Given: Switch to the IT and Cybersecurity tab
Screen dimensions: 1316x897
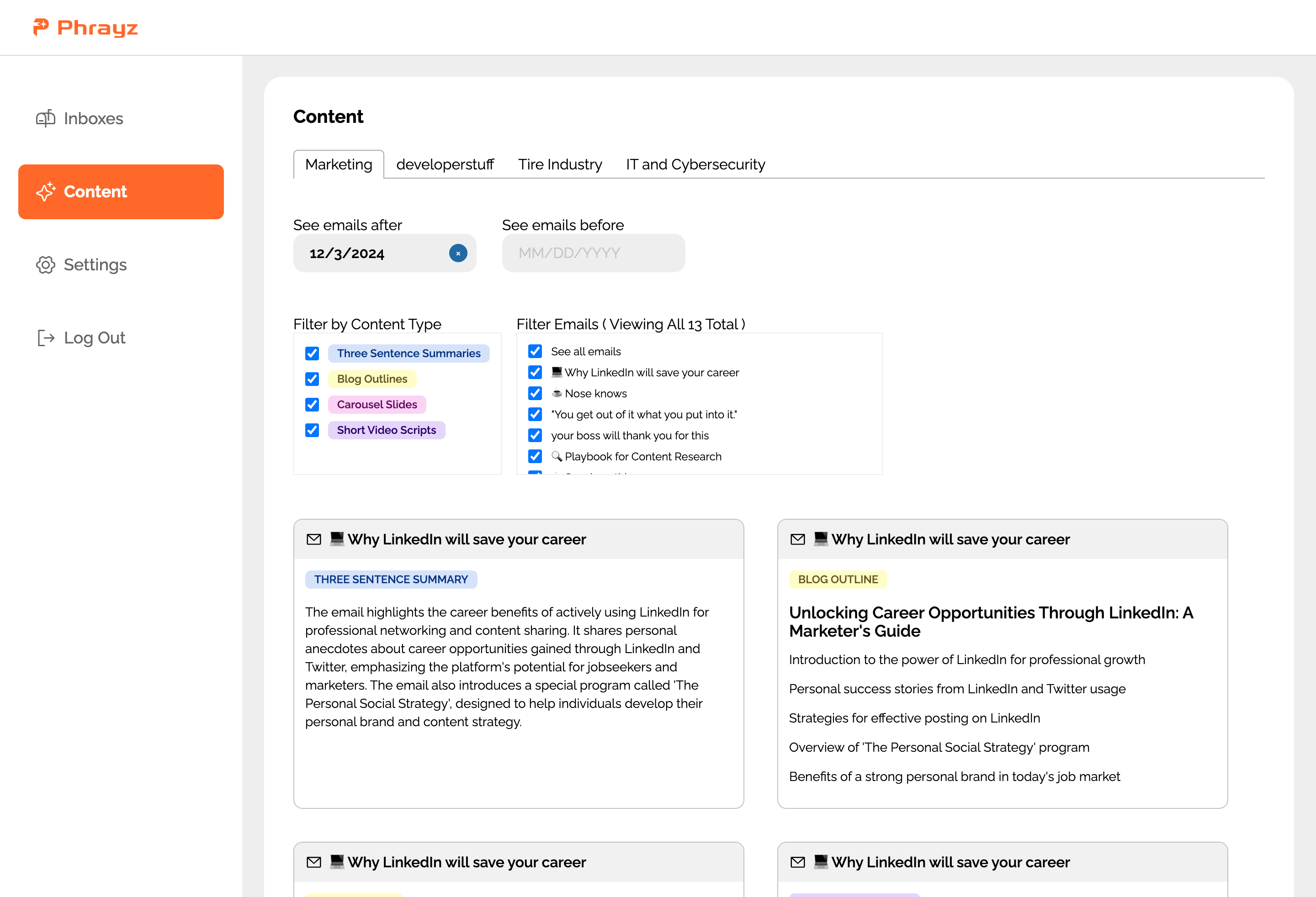Looking at the screenshot, I should [695, 164].
